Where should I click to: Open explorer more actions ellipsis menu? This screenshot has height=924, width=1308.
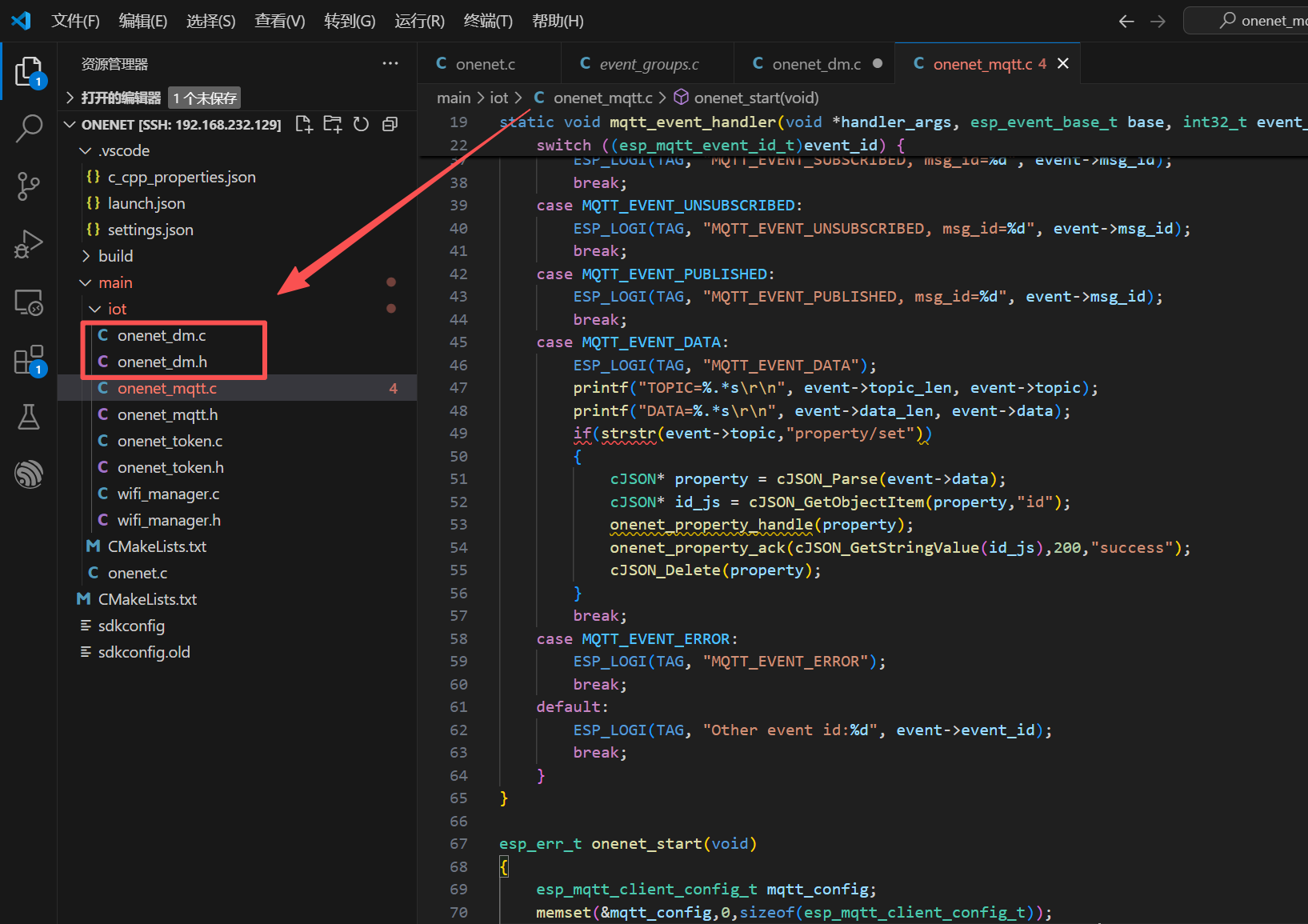(x=390, y=63)
